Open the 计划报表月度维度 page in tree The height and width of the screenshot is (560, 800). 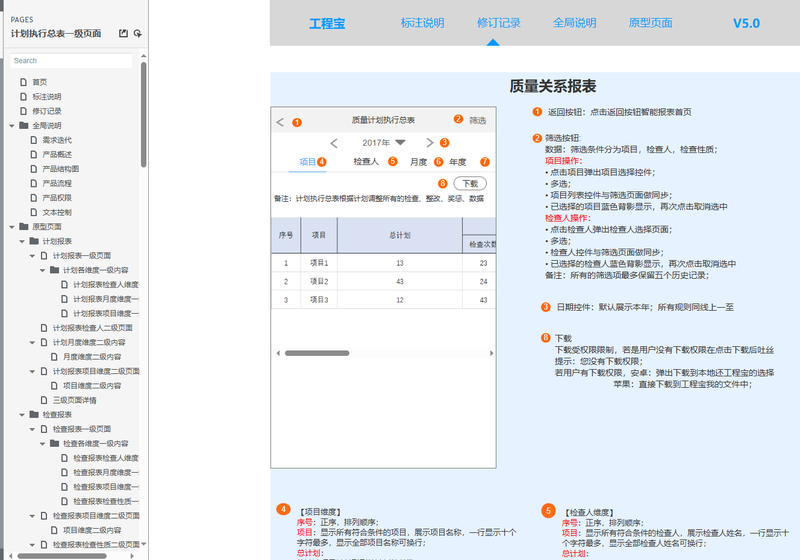[x=106, y=299]
